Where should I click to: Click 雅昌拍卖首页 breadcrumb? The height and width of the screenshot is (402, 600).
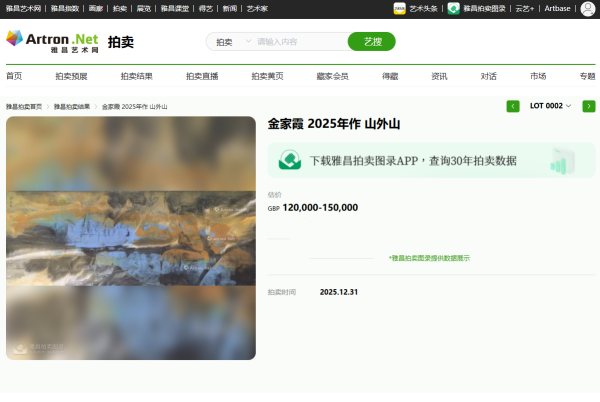click(24, 107)
